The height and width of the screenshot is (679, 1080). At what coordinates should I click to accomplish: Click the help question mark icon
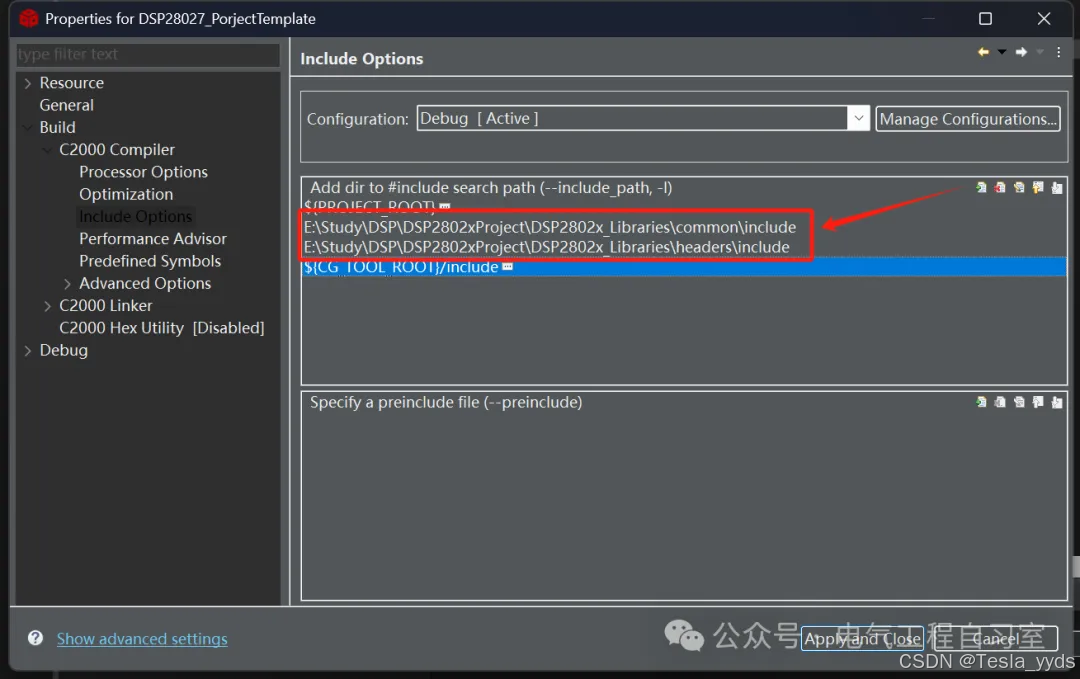[x=35, y=638]
